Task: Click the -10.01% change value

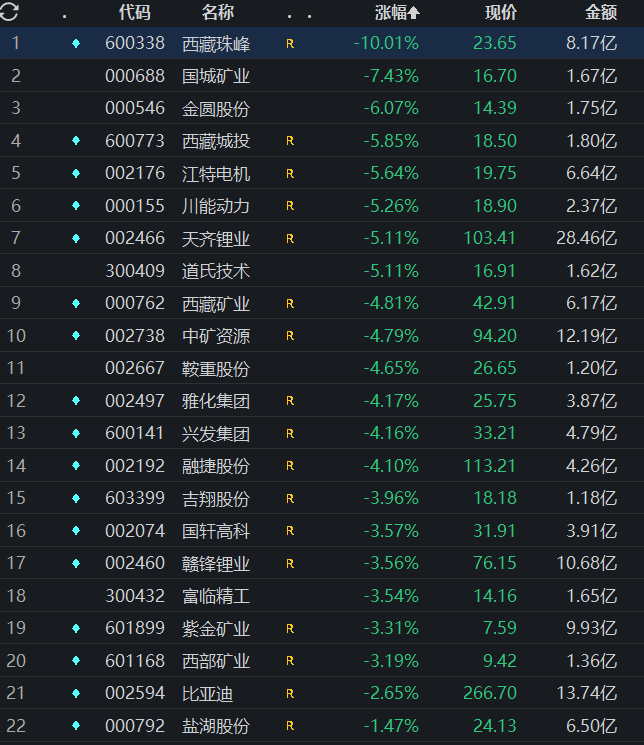Action: 386,43
